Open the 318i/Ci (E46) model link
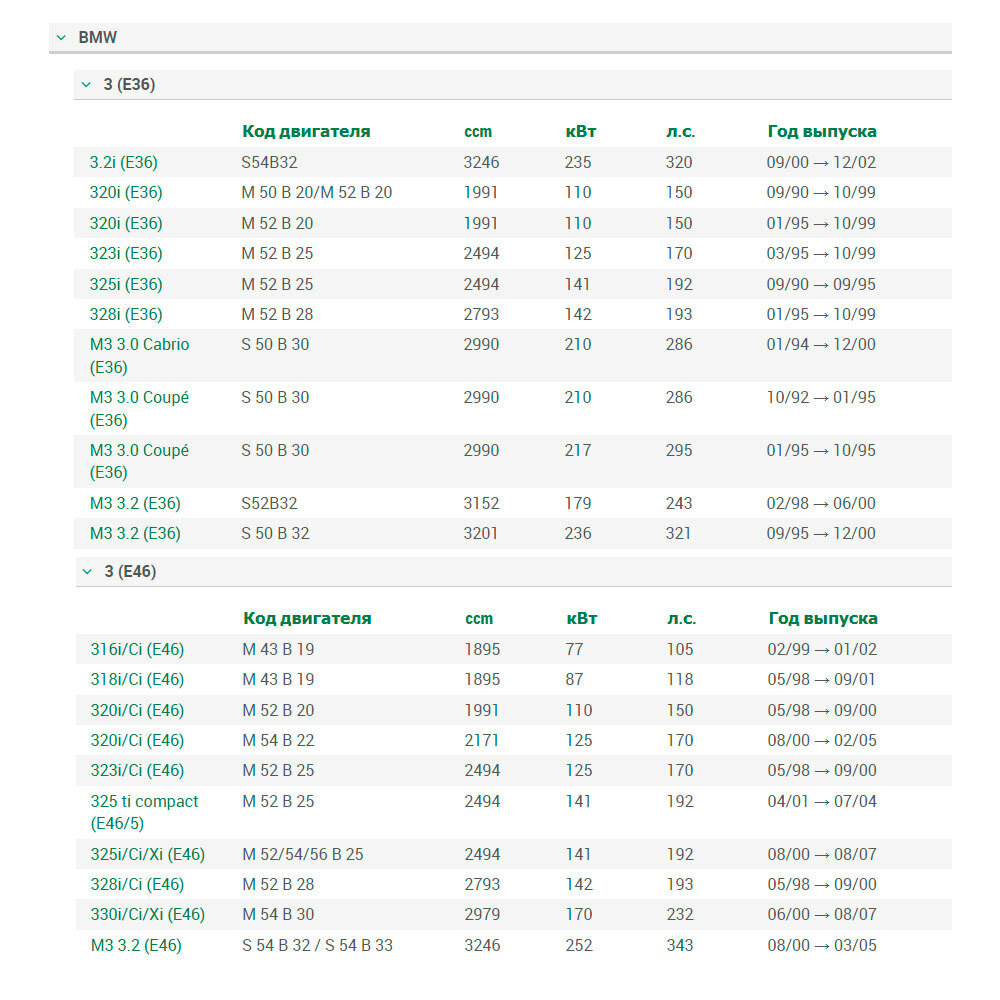 point(137,680)
